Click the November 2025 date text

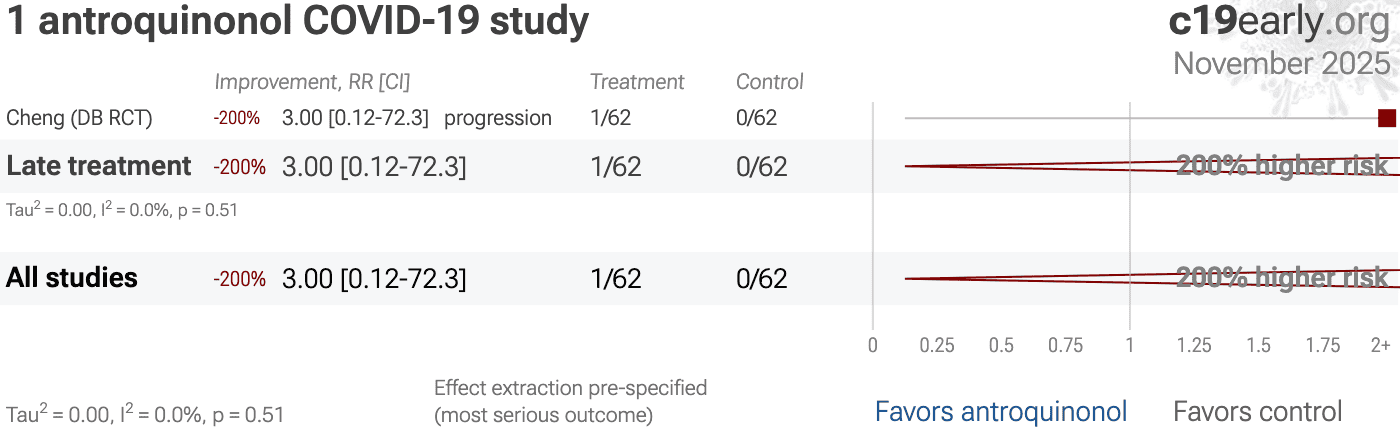coord(1282,63)
